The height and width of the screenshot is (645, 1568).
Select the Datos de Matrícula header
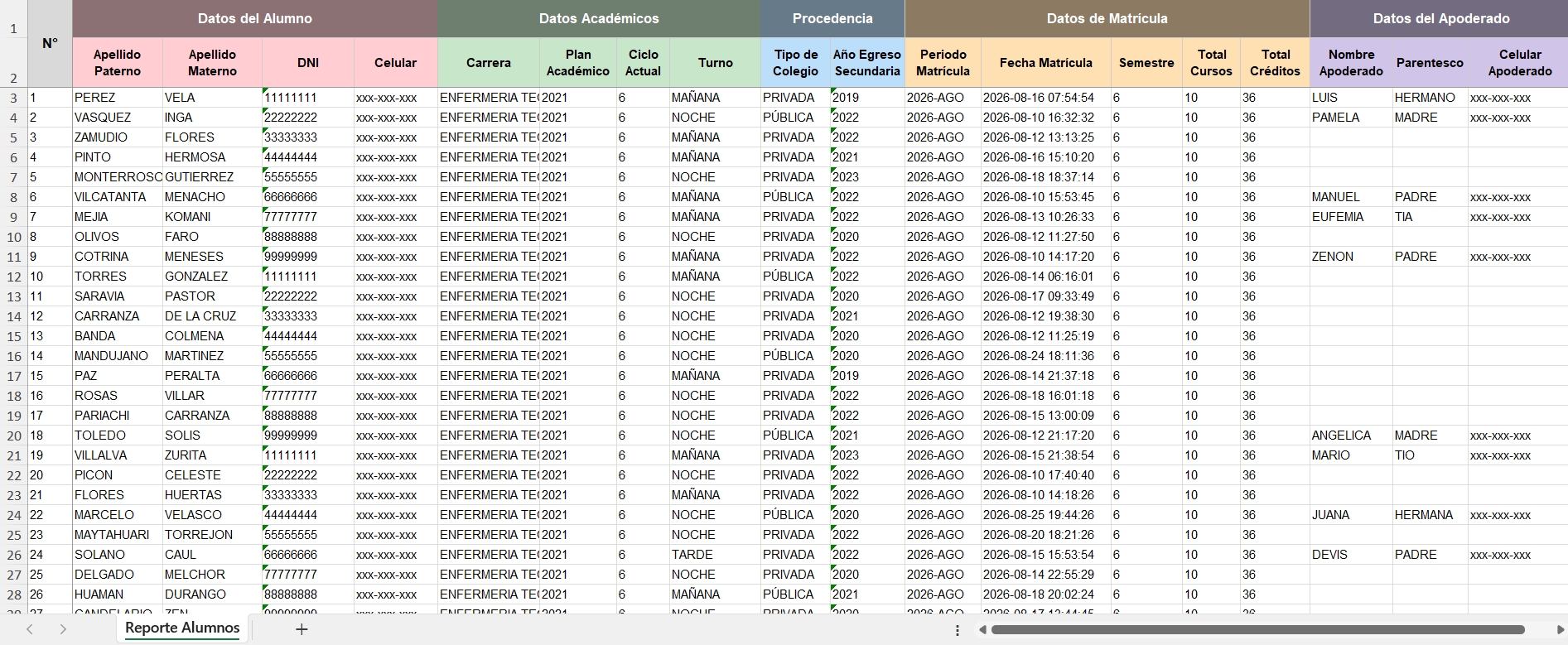pyautogui.click(x=1107, y=18)
